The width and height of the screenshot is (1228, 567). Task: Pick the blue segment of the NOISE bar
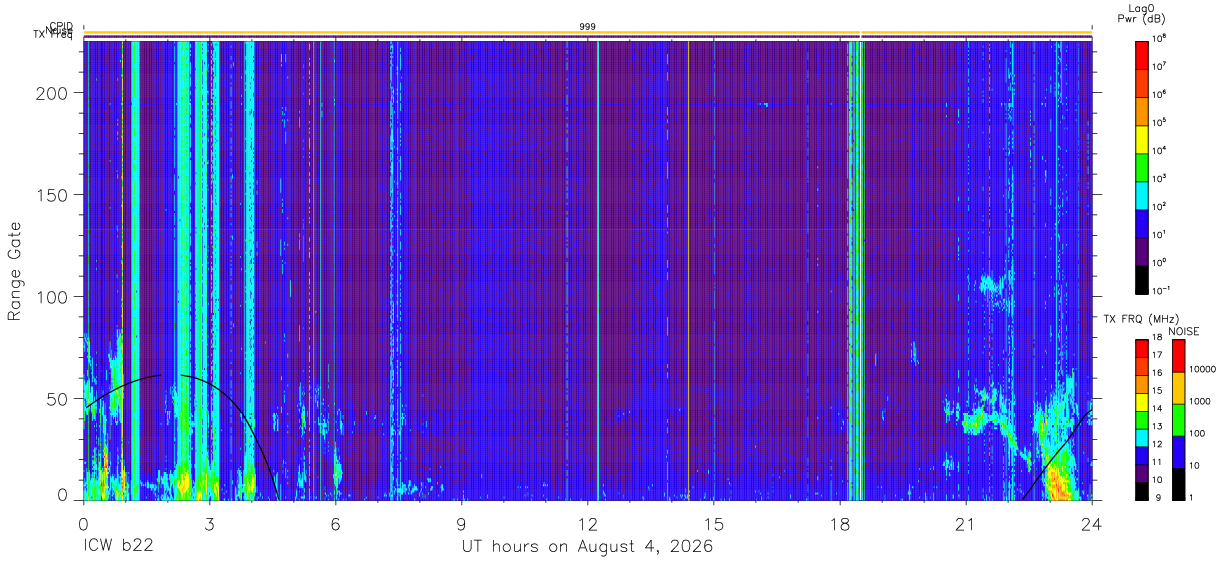(x=1177, y=451)
